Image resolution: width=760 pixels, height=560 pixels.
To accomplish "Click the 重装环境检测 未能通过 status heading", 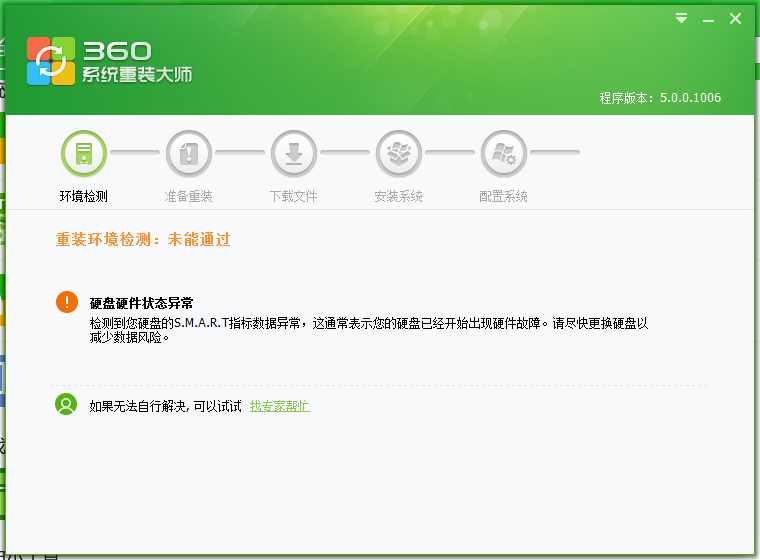I will pyautogui.click(x=143, y=239).
